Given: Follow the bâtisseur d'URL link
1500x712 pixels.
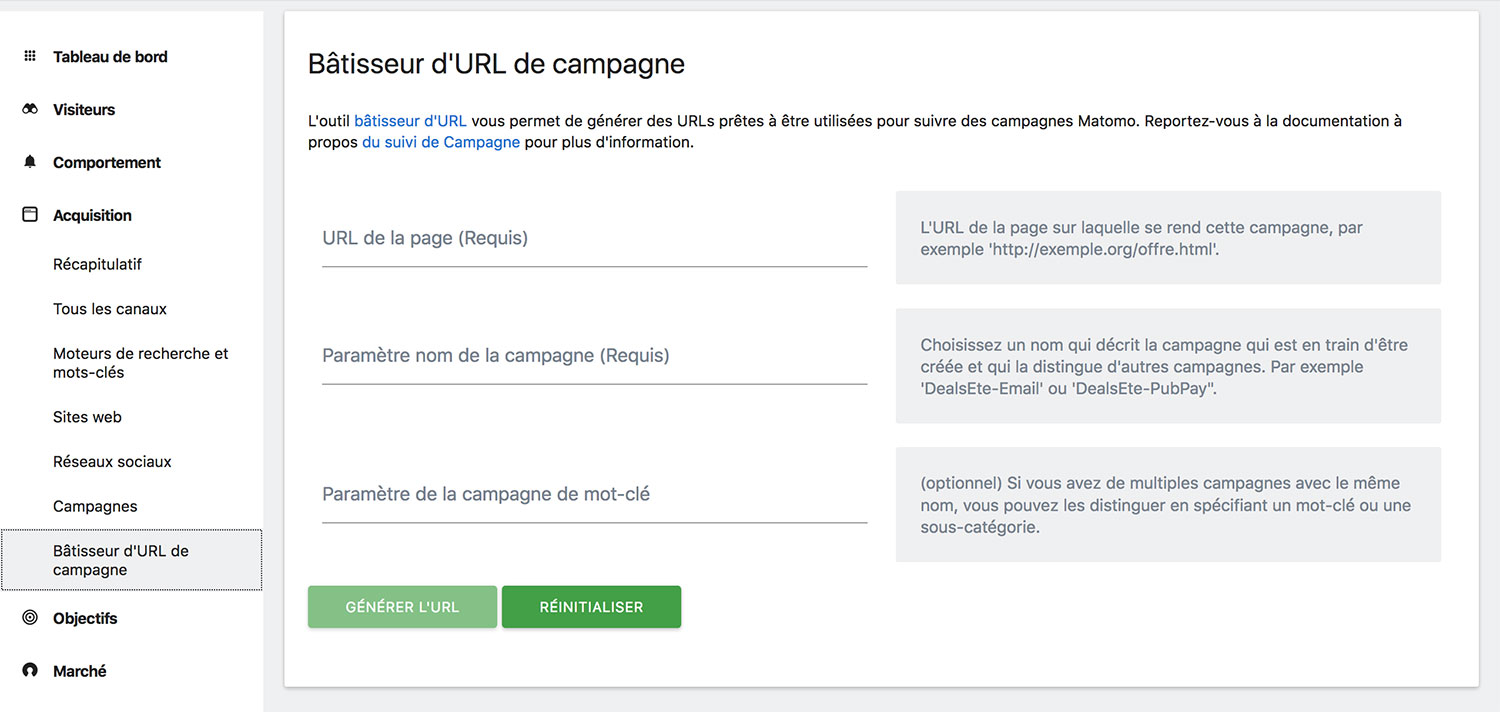Looking at the screenshot, I should point(410,121).
